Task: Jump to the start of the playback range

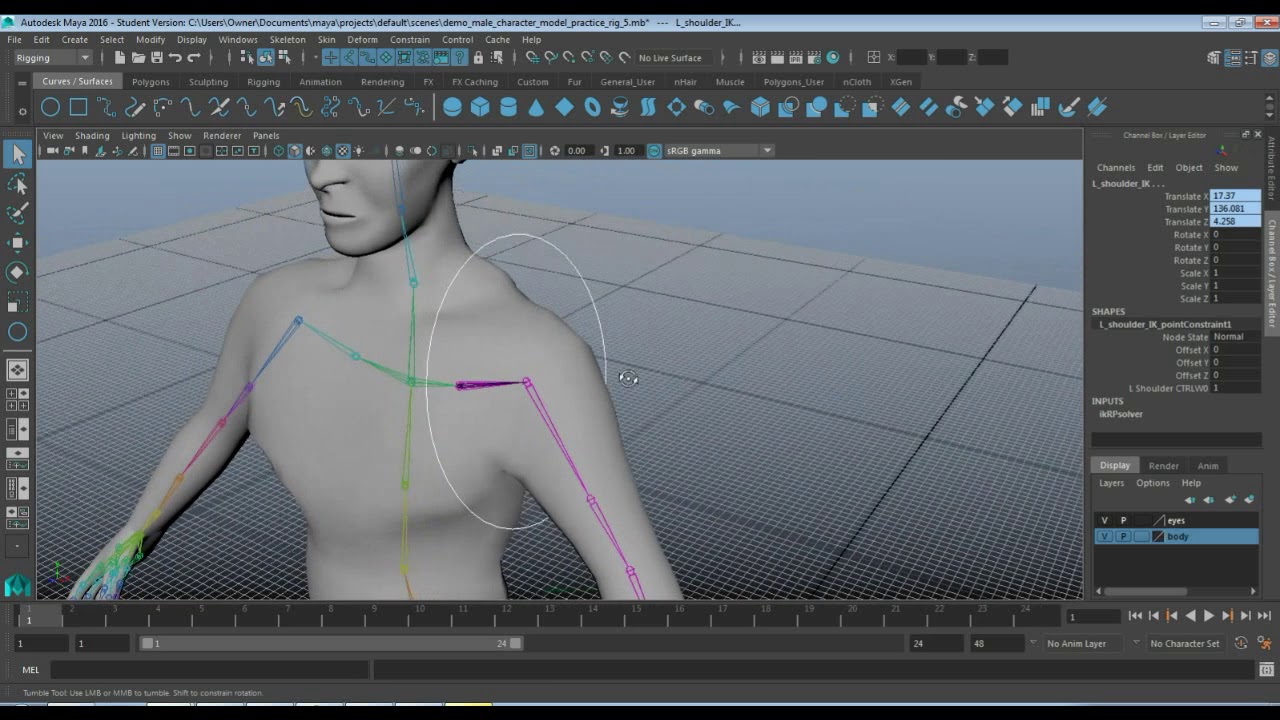Action: (x=1135, y=616)
